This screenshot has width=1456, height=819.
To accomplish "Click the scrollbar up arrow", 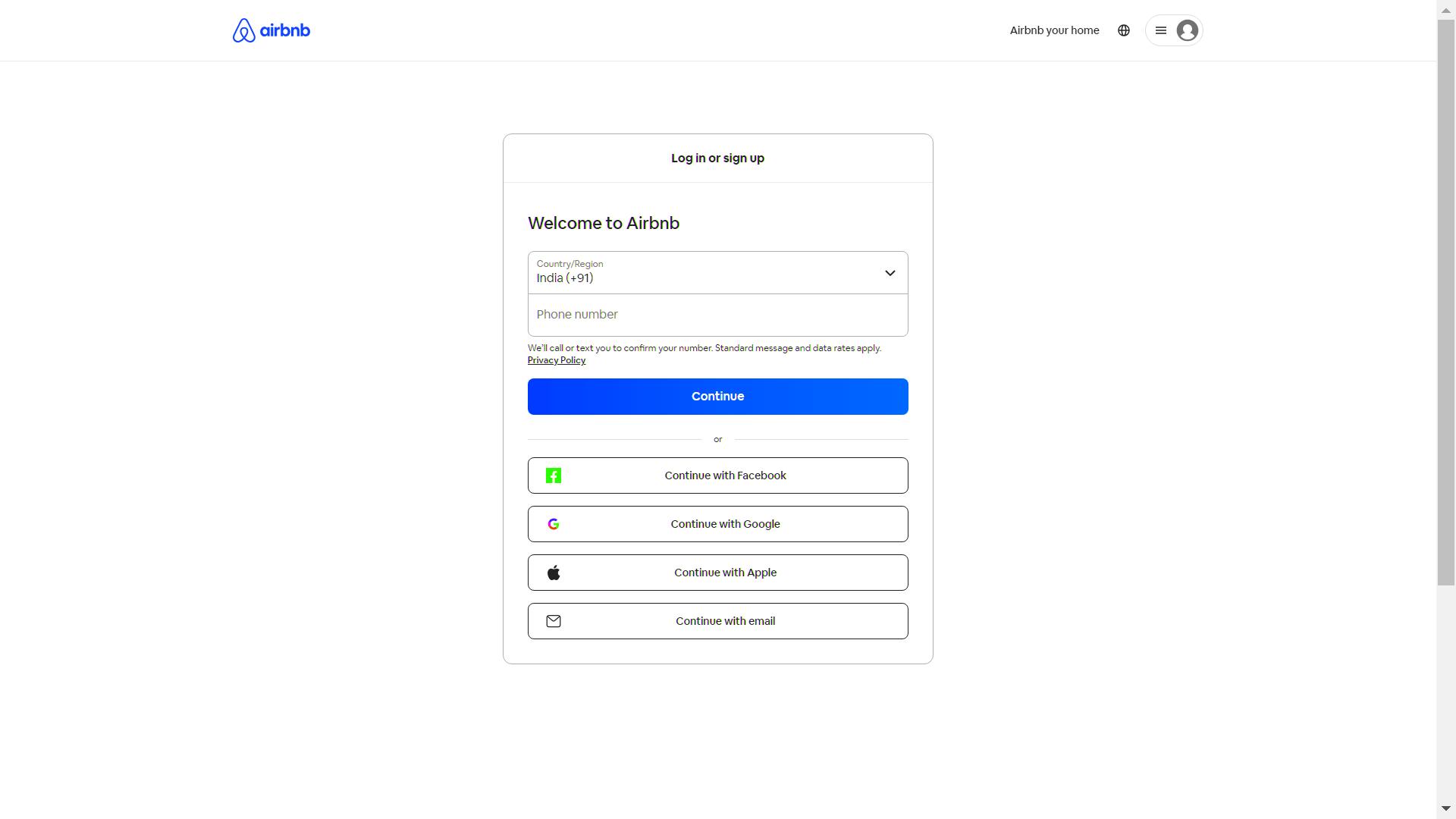I will (1446, 9).
